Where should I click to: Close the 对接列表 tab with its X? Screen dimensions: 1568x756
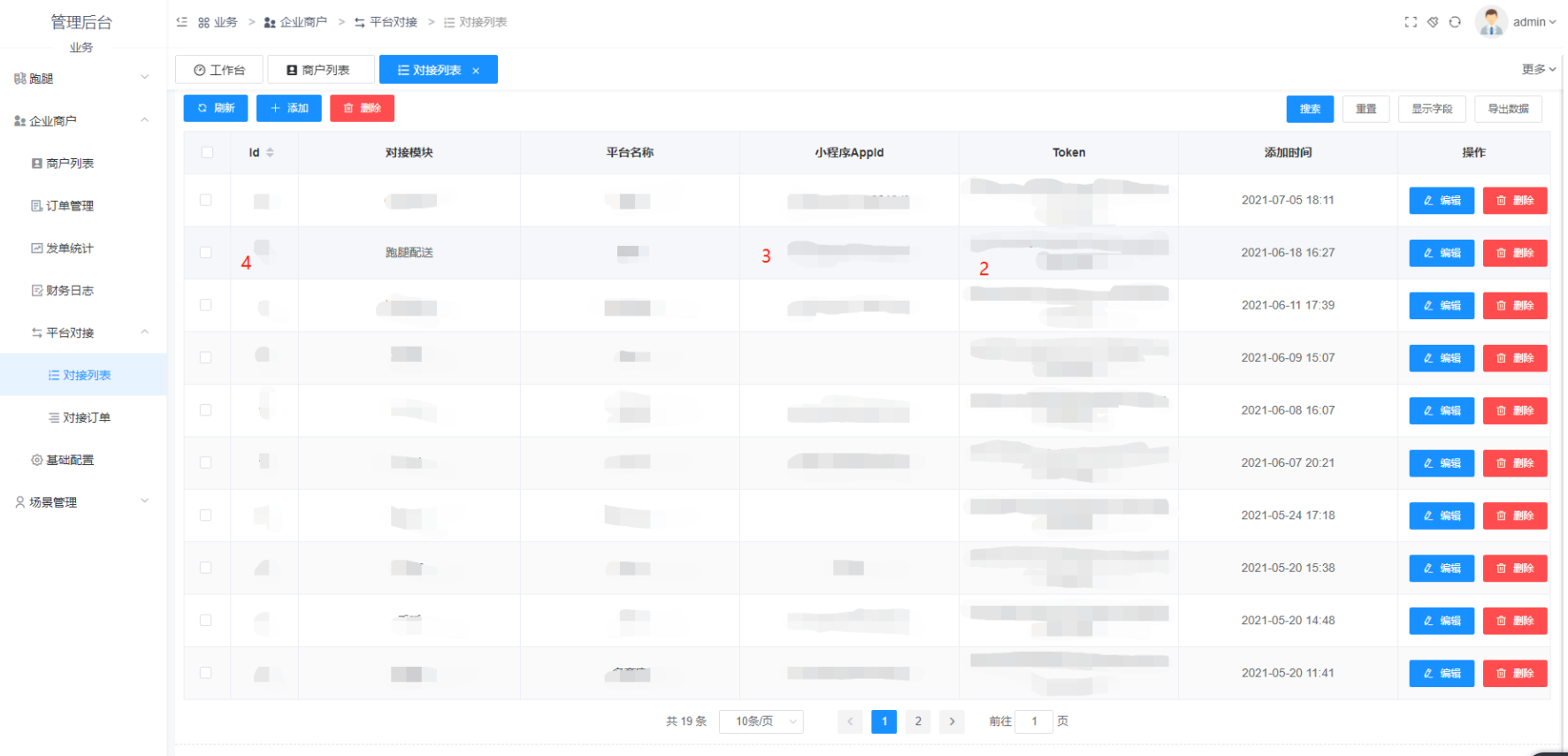point(476,71)
